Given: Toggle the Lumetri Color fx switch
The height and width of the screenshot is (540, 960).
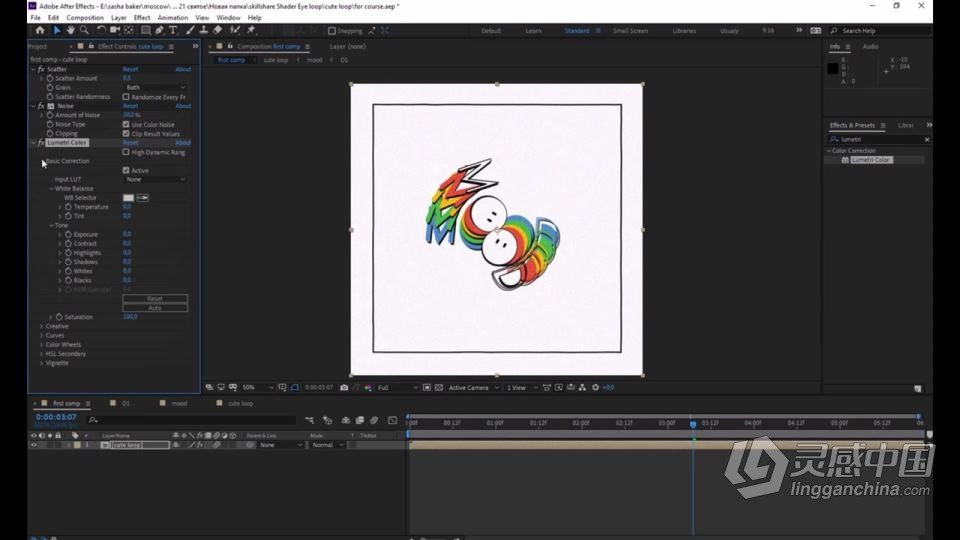Looking at the screenshot, I should click(41, 143).
